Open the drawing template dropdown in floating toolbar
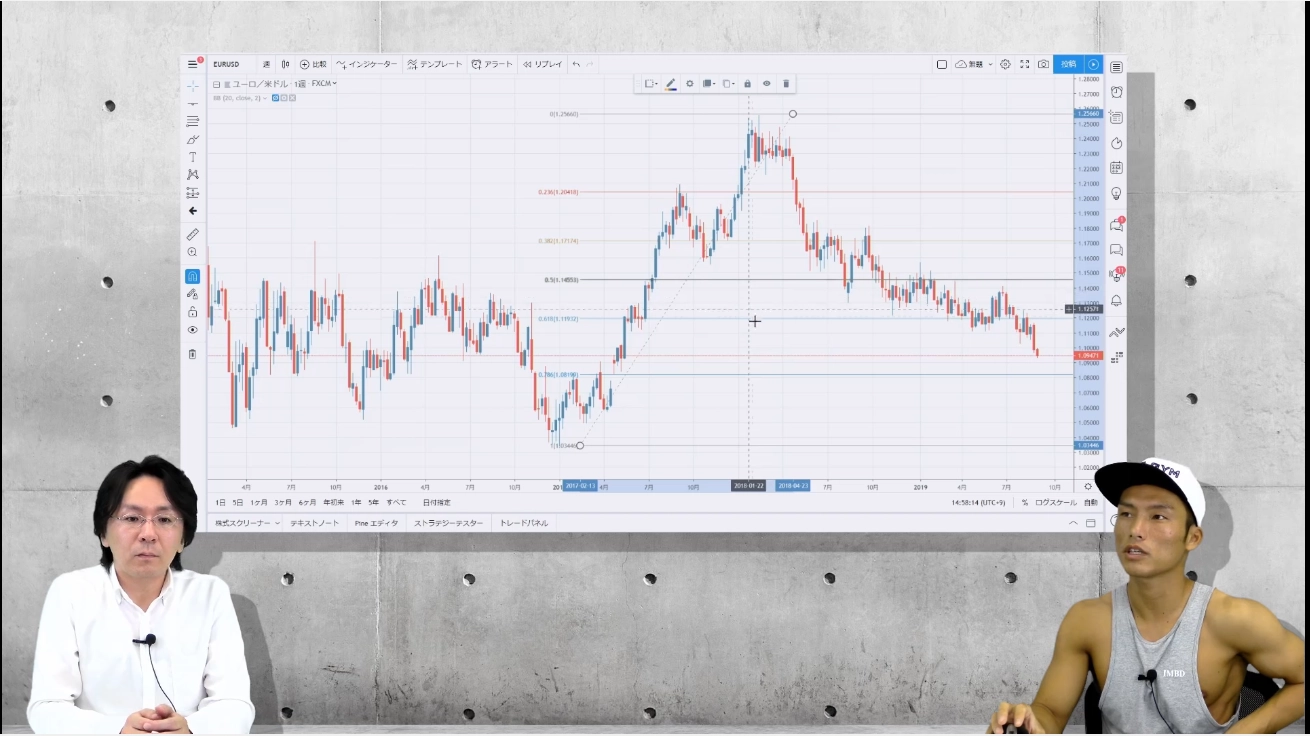Image resolution: width=1310 pixels, height=736 pixels. pyautogui.click(x=651, y=84)
